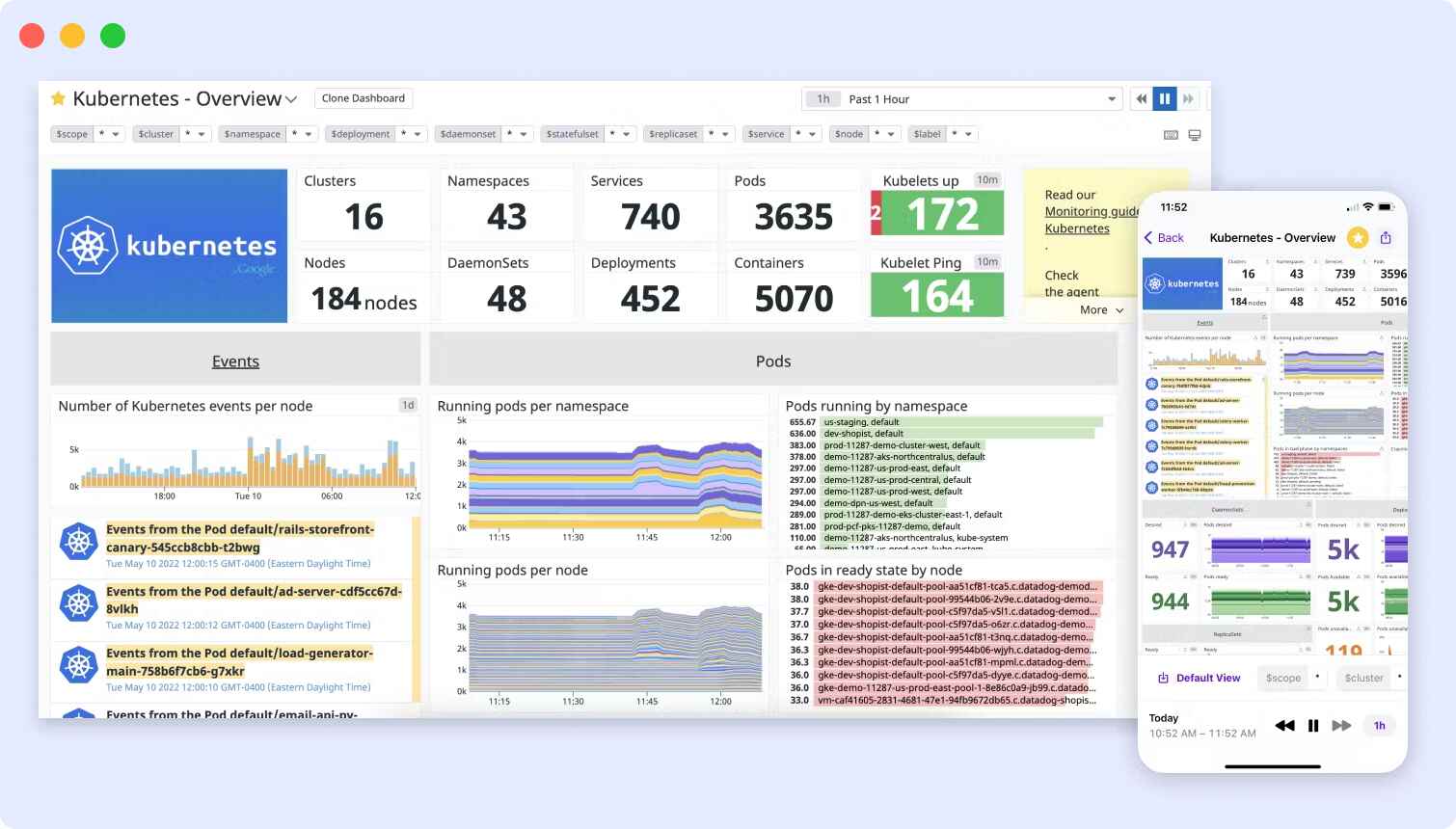The image size is (1456, 829).
Task: Open the keyboard shortcuts icon near the timeframe
Action: pos(1171,135)
